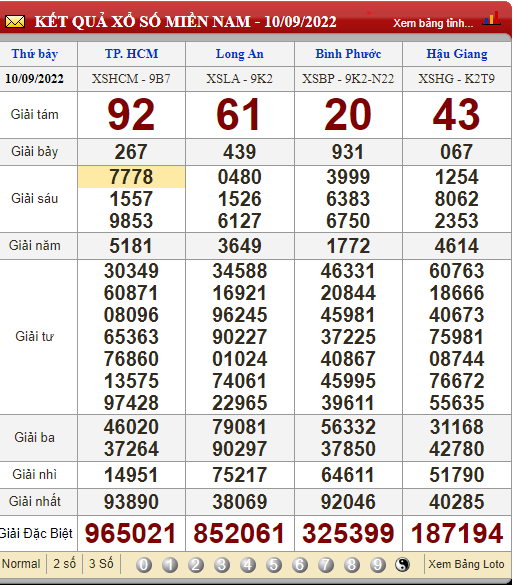Screen dimensions: 514x585
Task: Switch to 2 số display
Action: click(x=65, y=563)
